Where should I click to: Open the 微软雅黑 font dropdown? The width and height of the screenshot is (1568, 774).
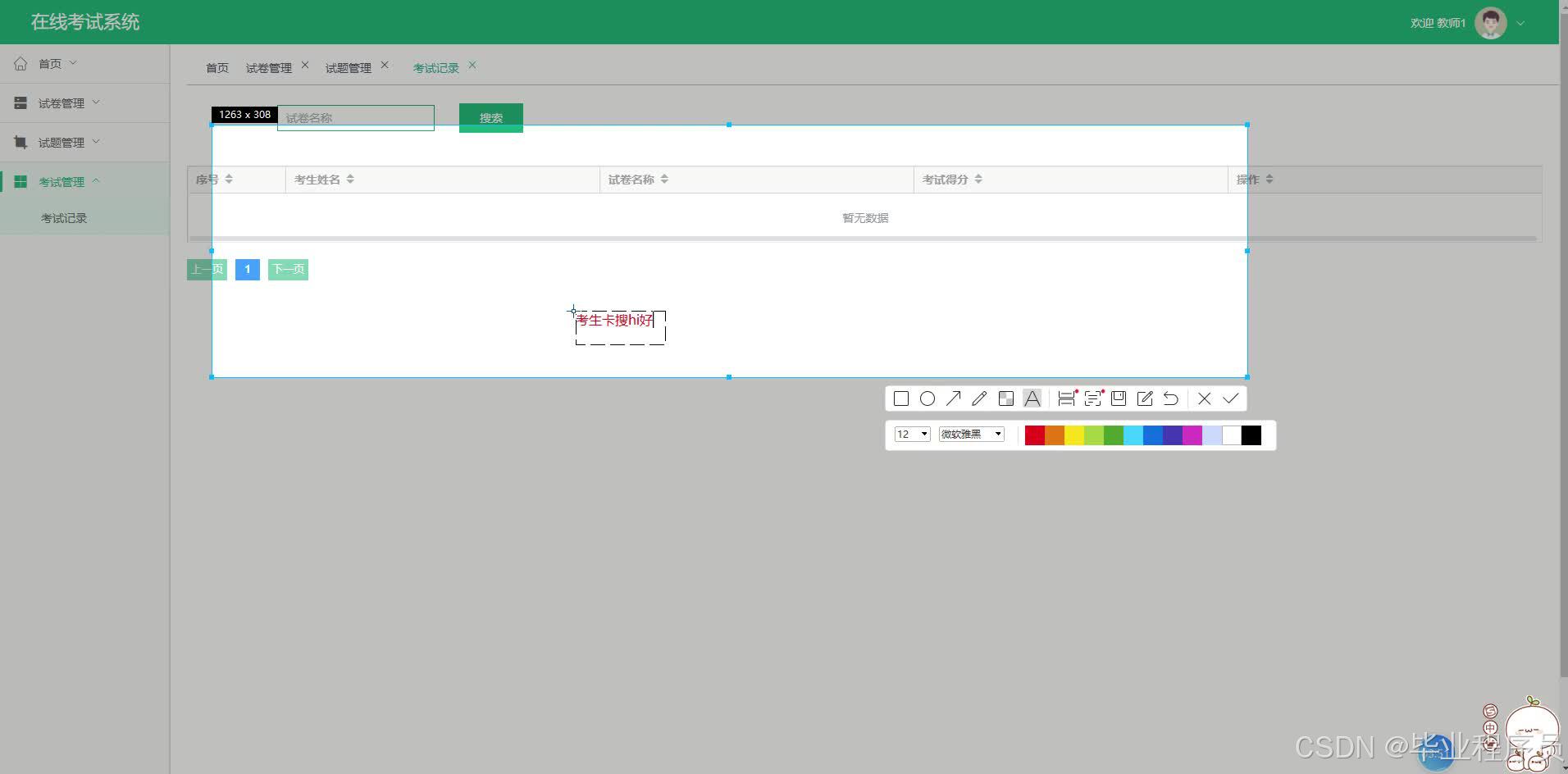click(x=972, y=434)
